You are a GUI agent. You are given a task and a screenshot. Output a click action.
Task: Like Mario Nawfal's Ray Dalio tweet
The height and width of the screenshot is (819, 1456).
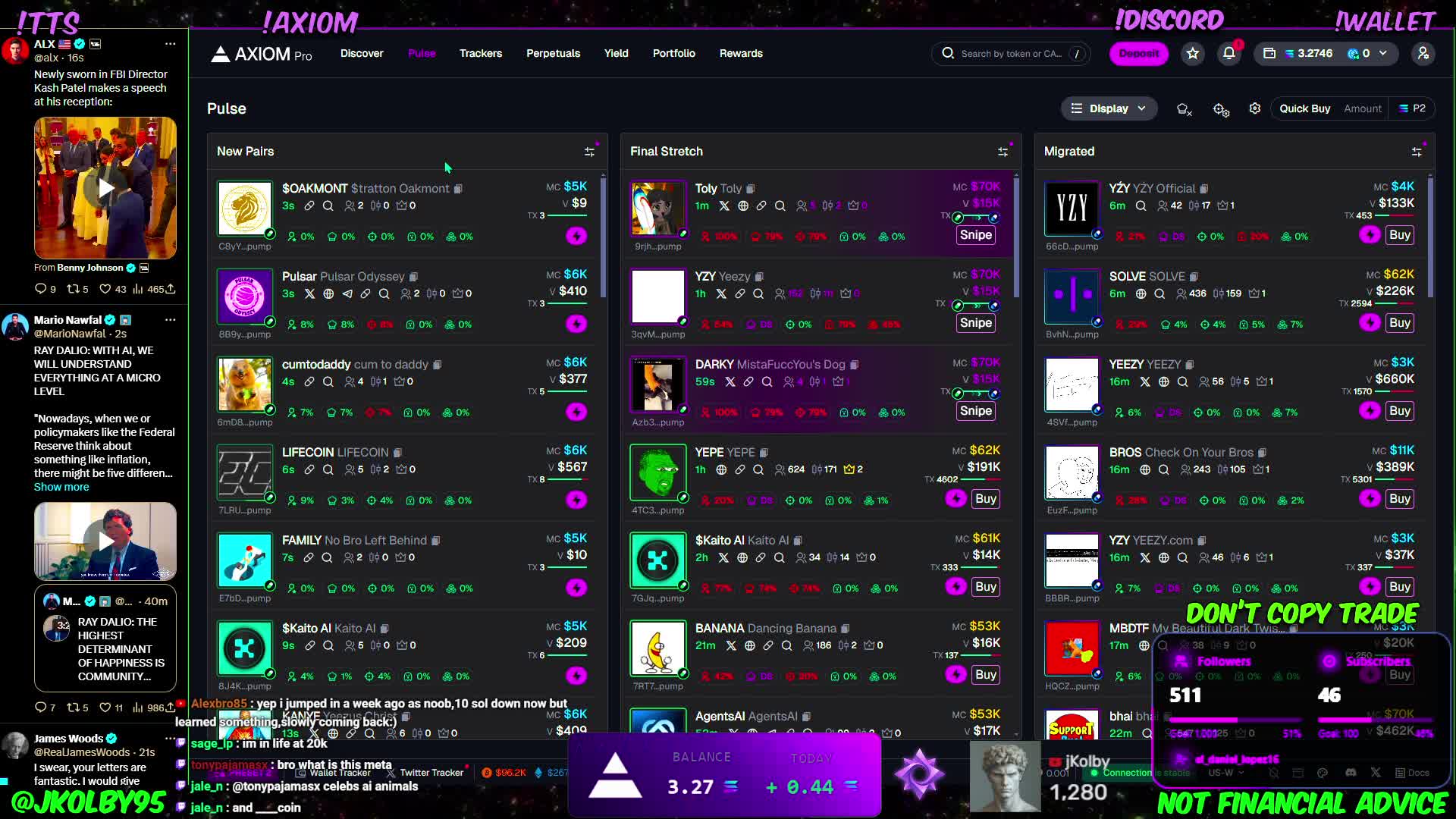click(x=105, y=708)
